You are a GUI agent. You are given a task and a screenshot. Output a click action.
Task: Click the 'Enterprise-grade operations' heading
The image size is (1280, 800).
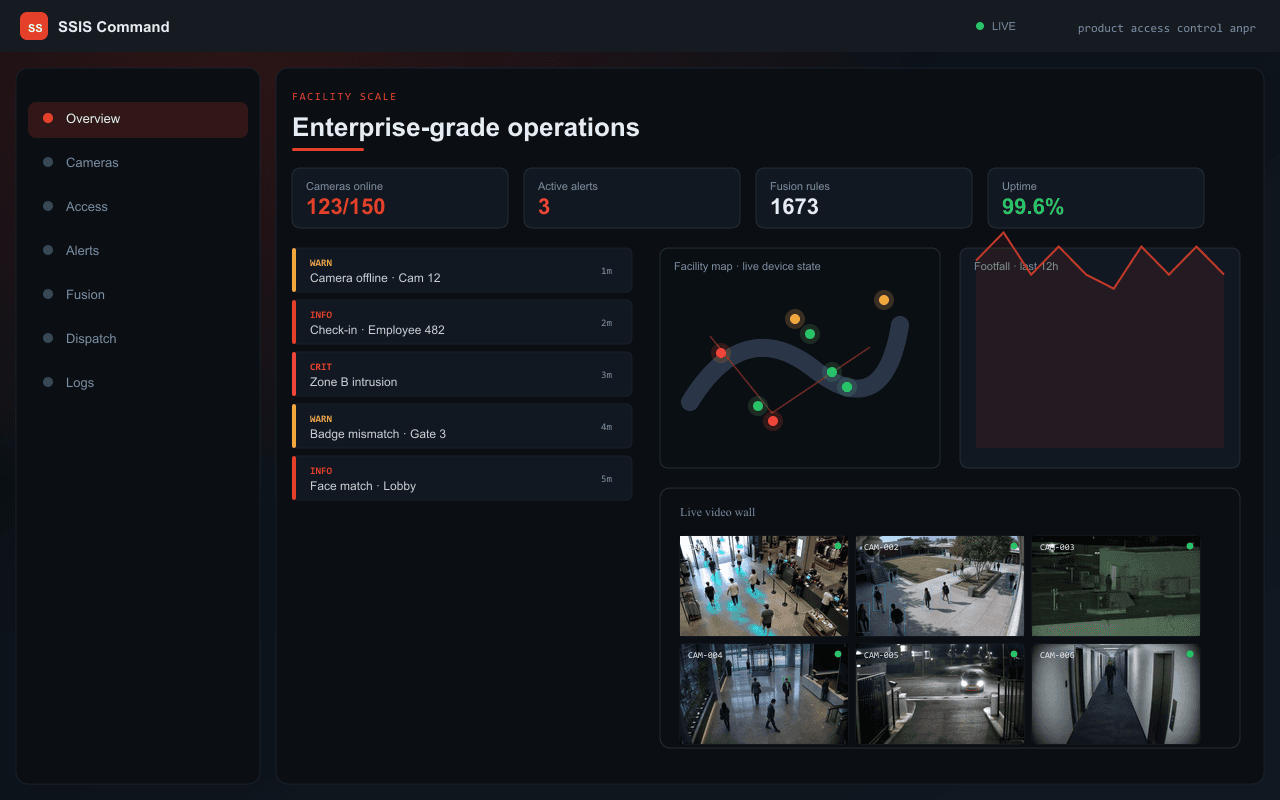pos(466,127)
